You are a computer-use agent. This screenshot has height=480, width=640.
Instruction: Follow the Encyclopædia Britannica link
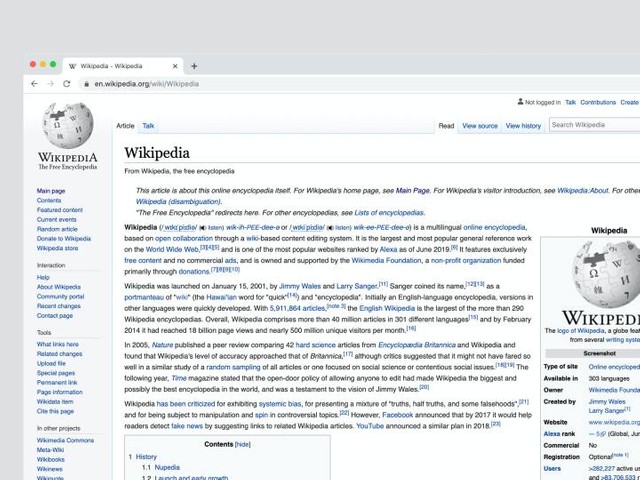(416, 345)
